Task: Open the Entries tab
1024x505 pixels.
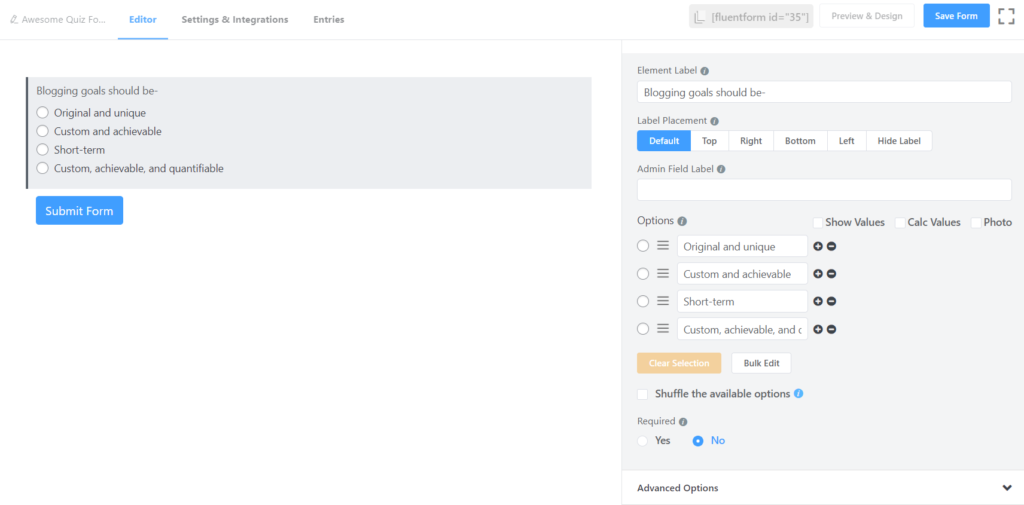Action: click(x=328, y=20)
